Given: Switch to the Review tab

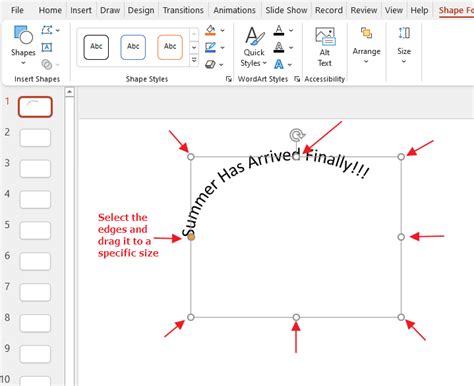Looking at the screenshot, I should pyautogui.click(x=364, y=10).
